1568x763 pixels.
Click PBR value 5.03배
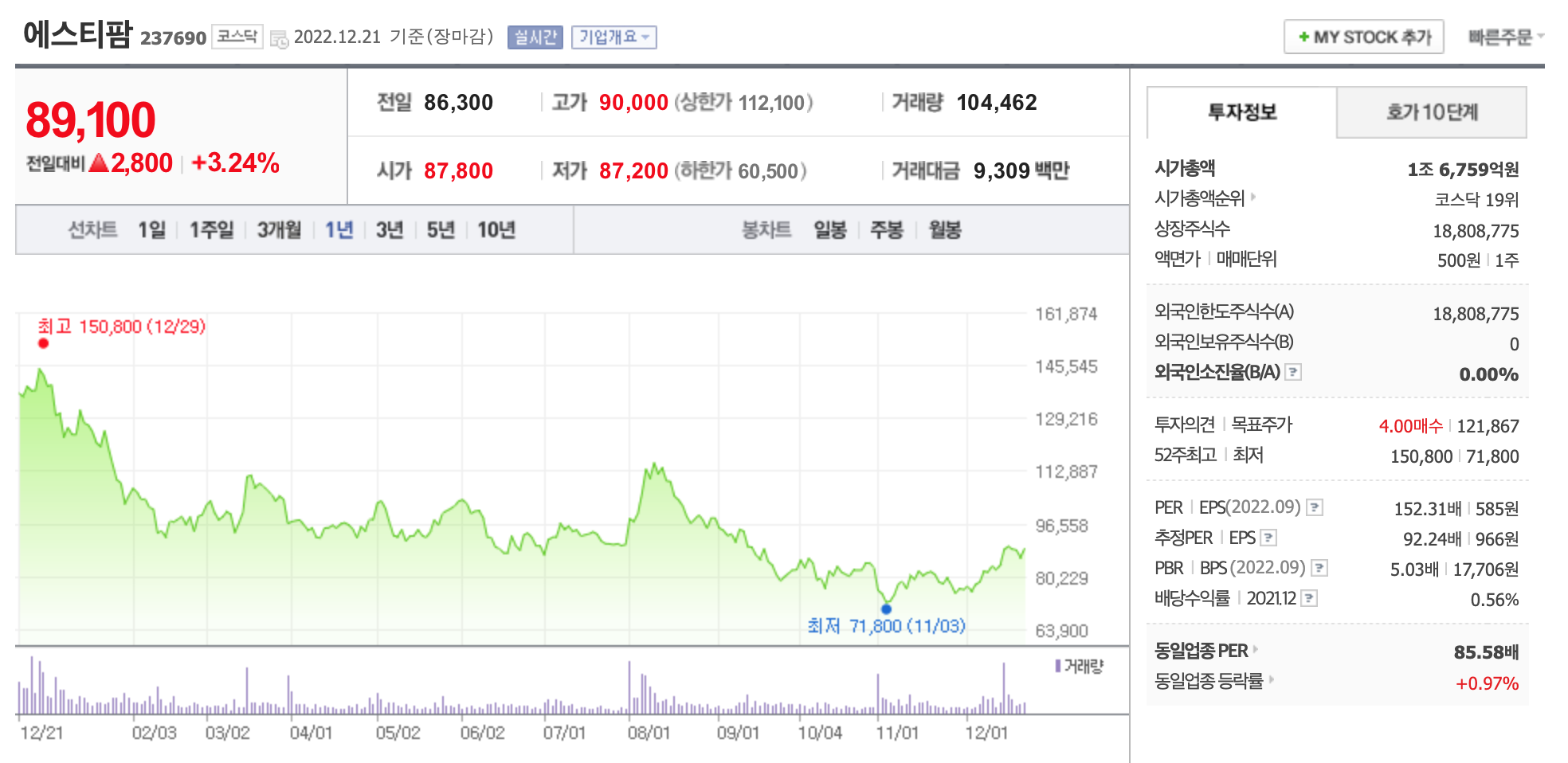1414,569
